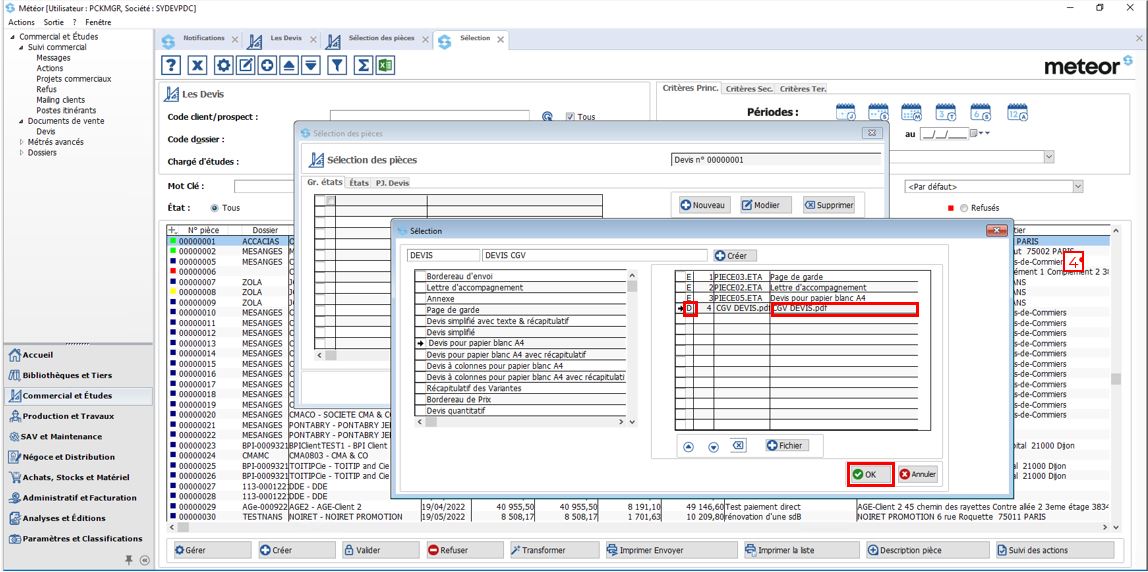Select the daily (J) period calendar icon
This screenshot has height=572, width=1148.
[x=846, y=112]
